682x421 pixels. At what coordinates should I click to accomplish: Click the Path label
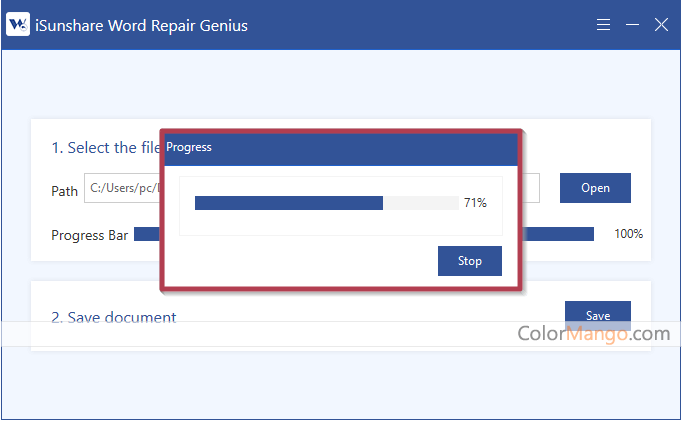[64, 190]
